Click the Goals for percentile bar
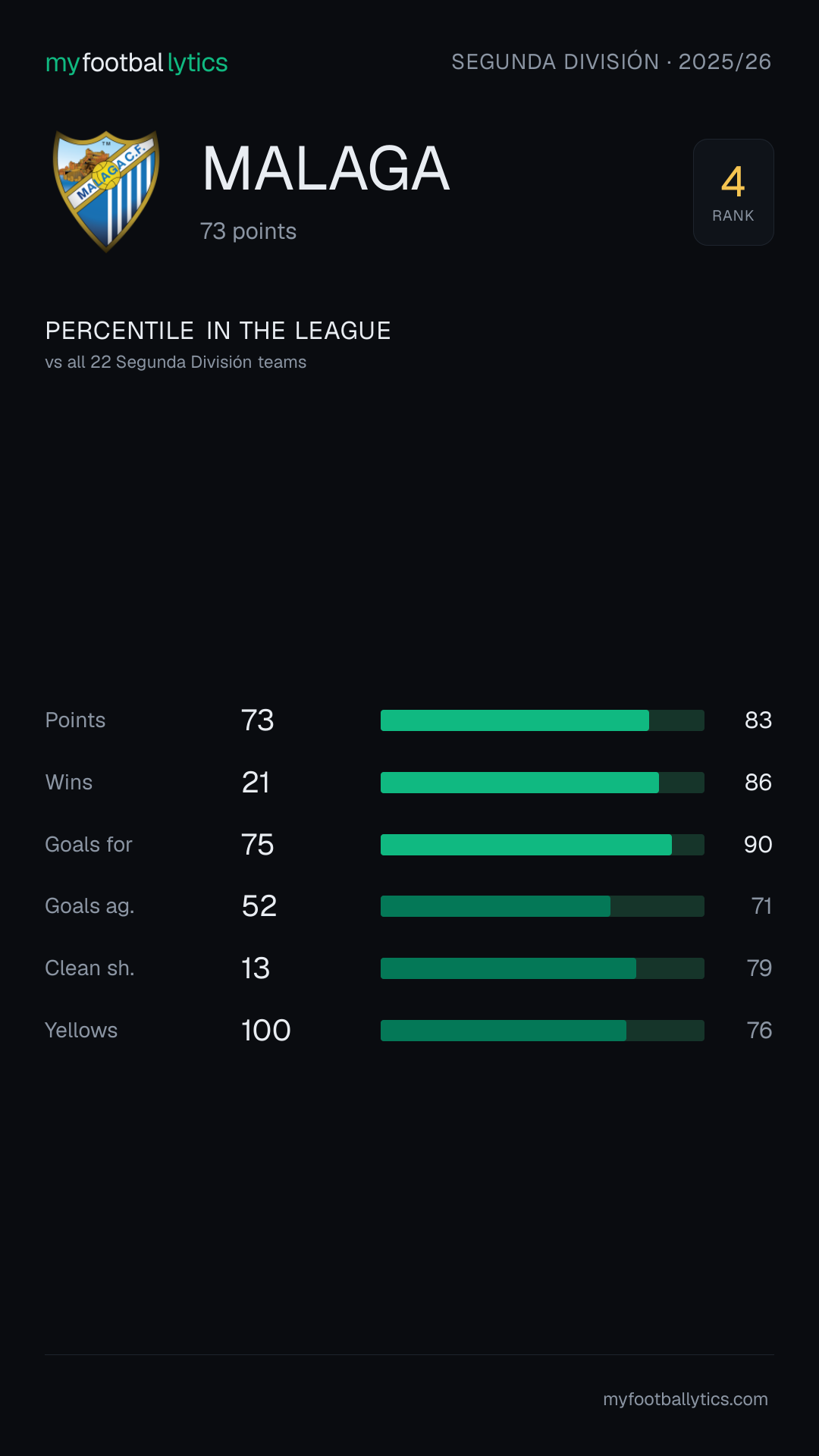 tap(542, 845)
